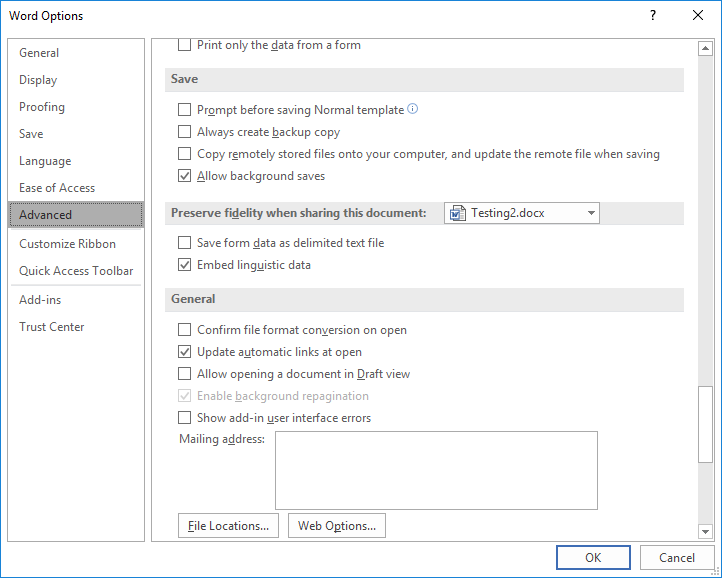
Task: Click inside the Mailing address text box
Action: tap(436, 470)
